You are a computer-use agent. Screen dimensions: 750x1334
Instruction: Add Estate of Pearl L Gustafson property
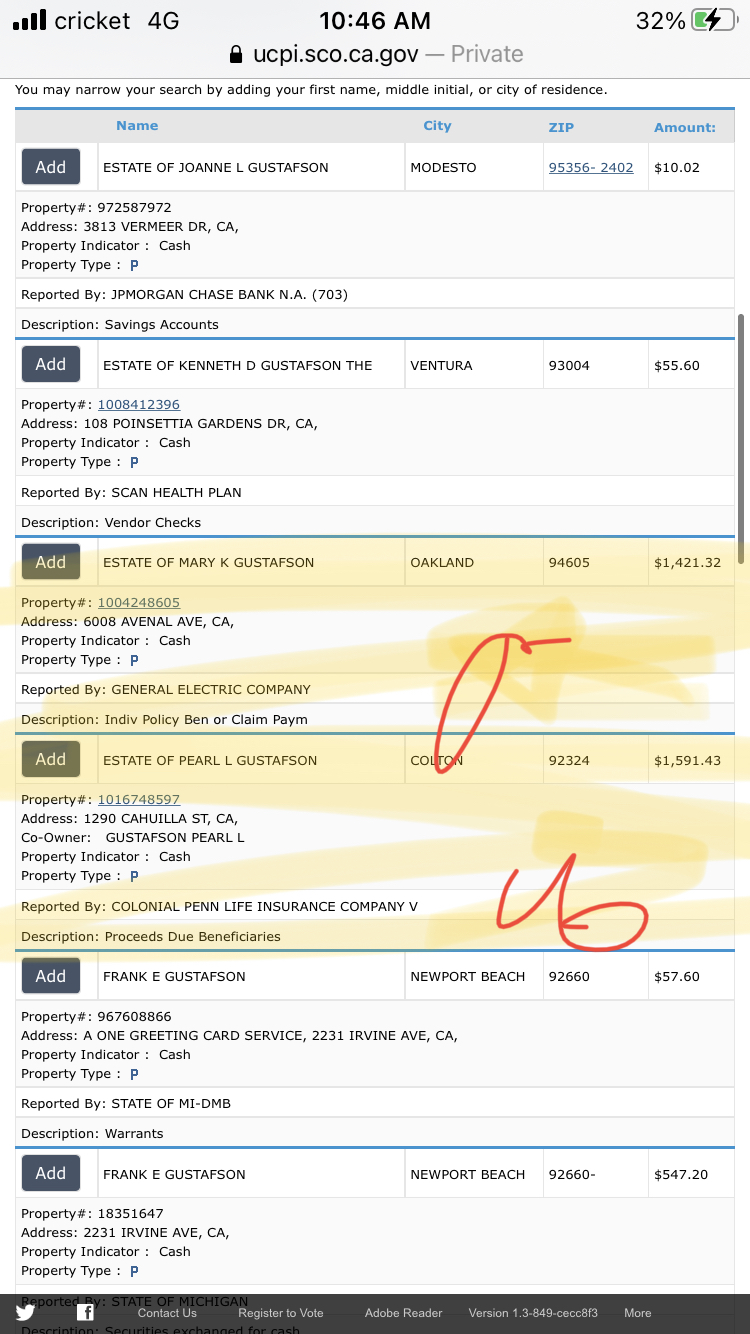(51, 759)
